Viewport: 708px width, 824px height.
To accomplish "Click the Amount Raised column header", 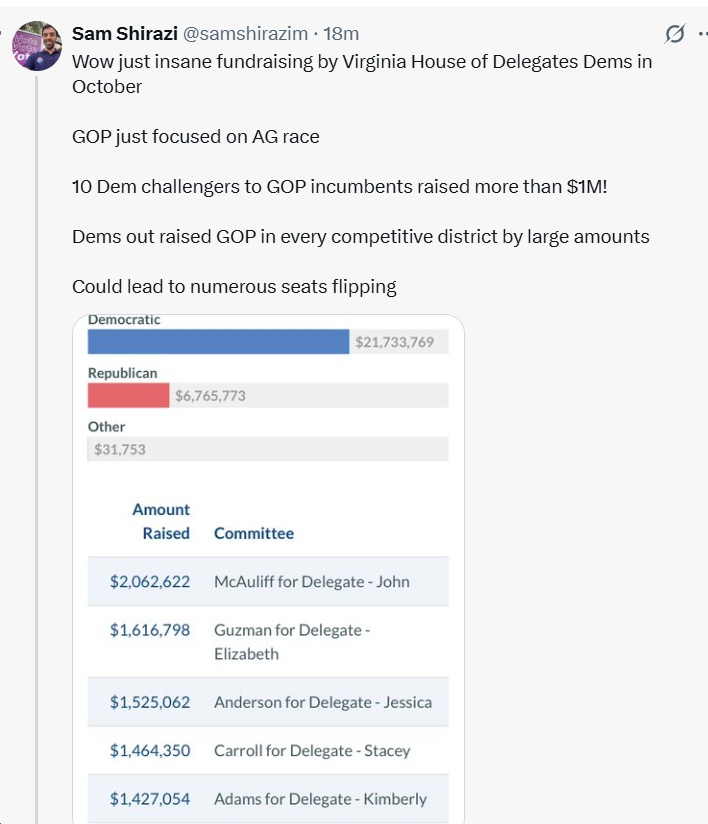I will point(161,521).
